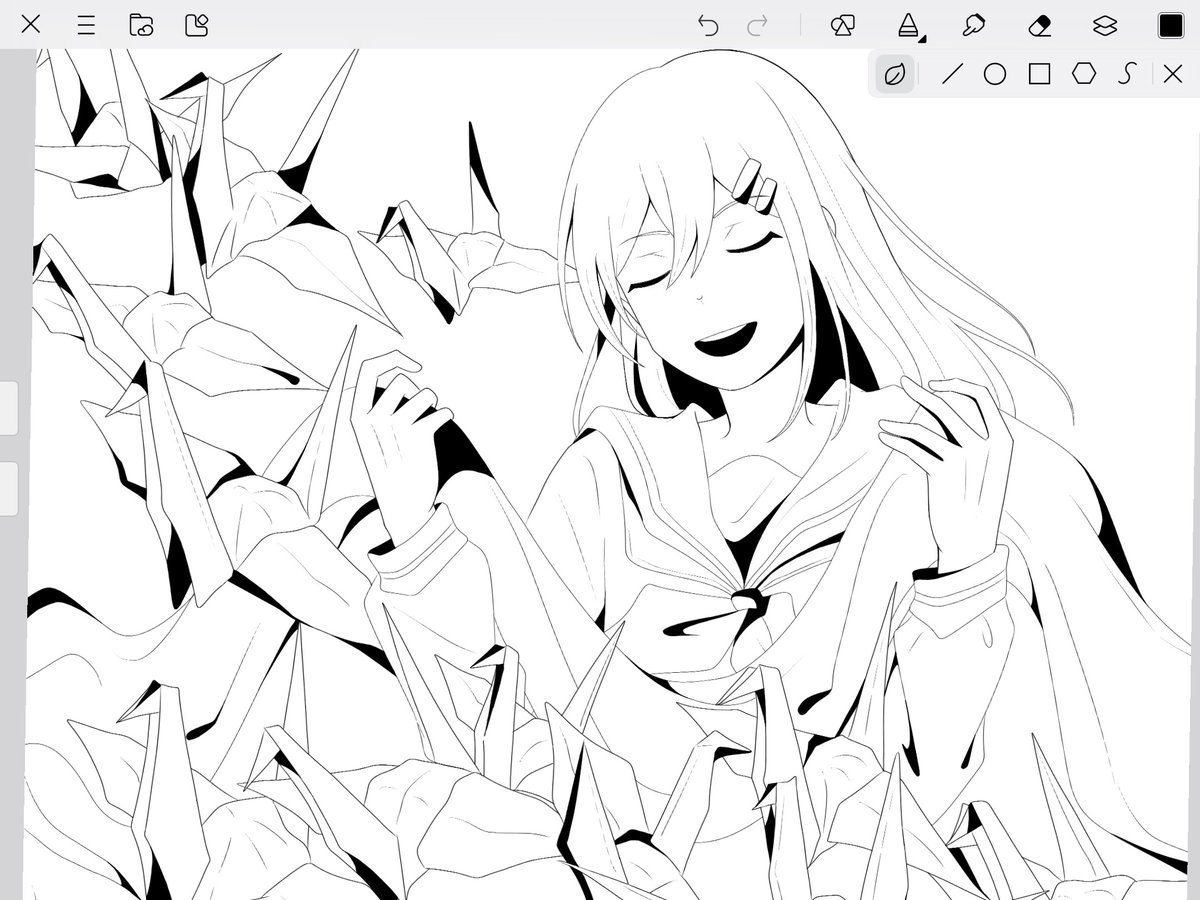
Task: Select the finger smudge tool
Action: pos(973,25)
